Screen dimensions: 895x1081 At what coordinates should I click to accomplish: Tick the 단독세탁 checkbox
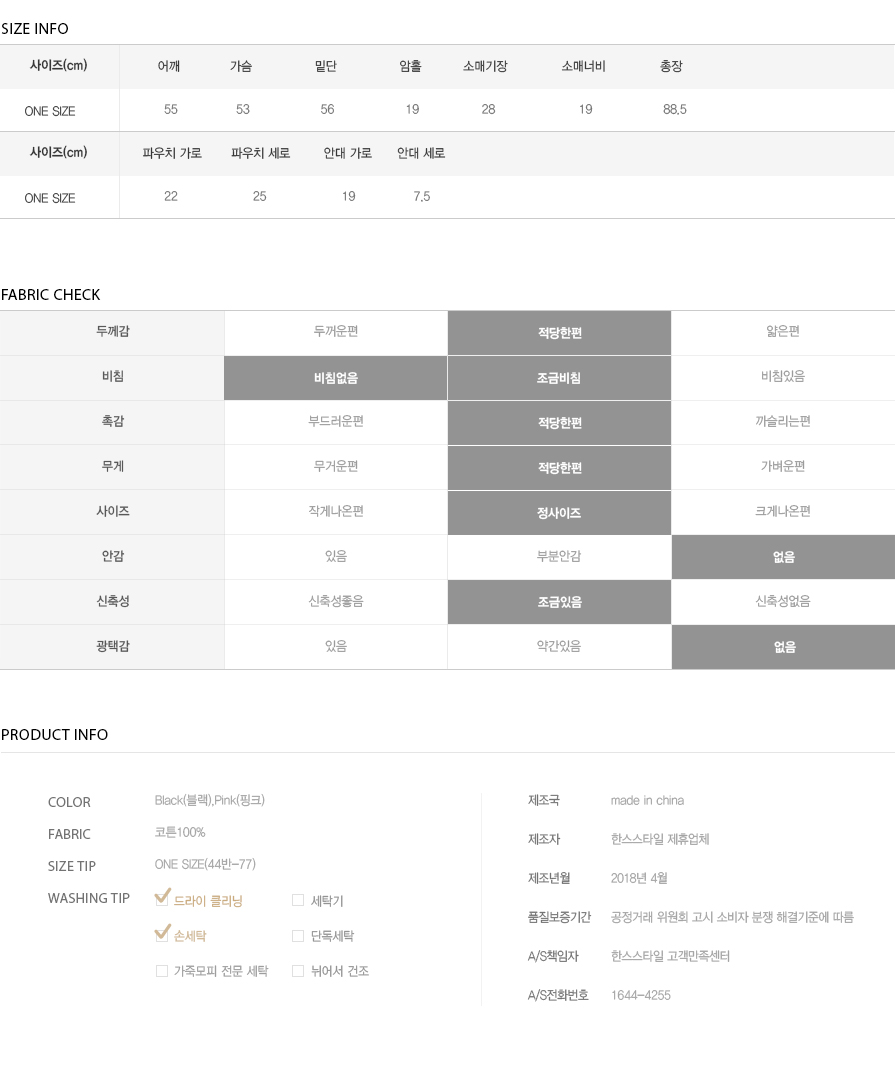pos(298,936)
